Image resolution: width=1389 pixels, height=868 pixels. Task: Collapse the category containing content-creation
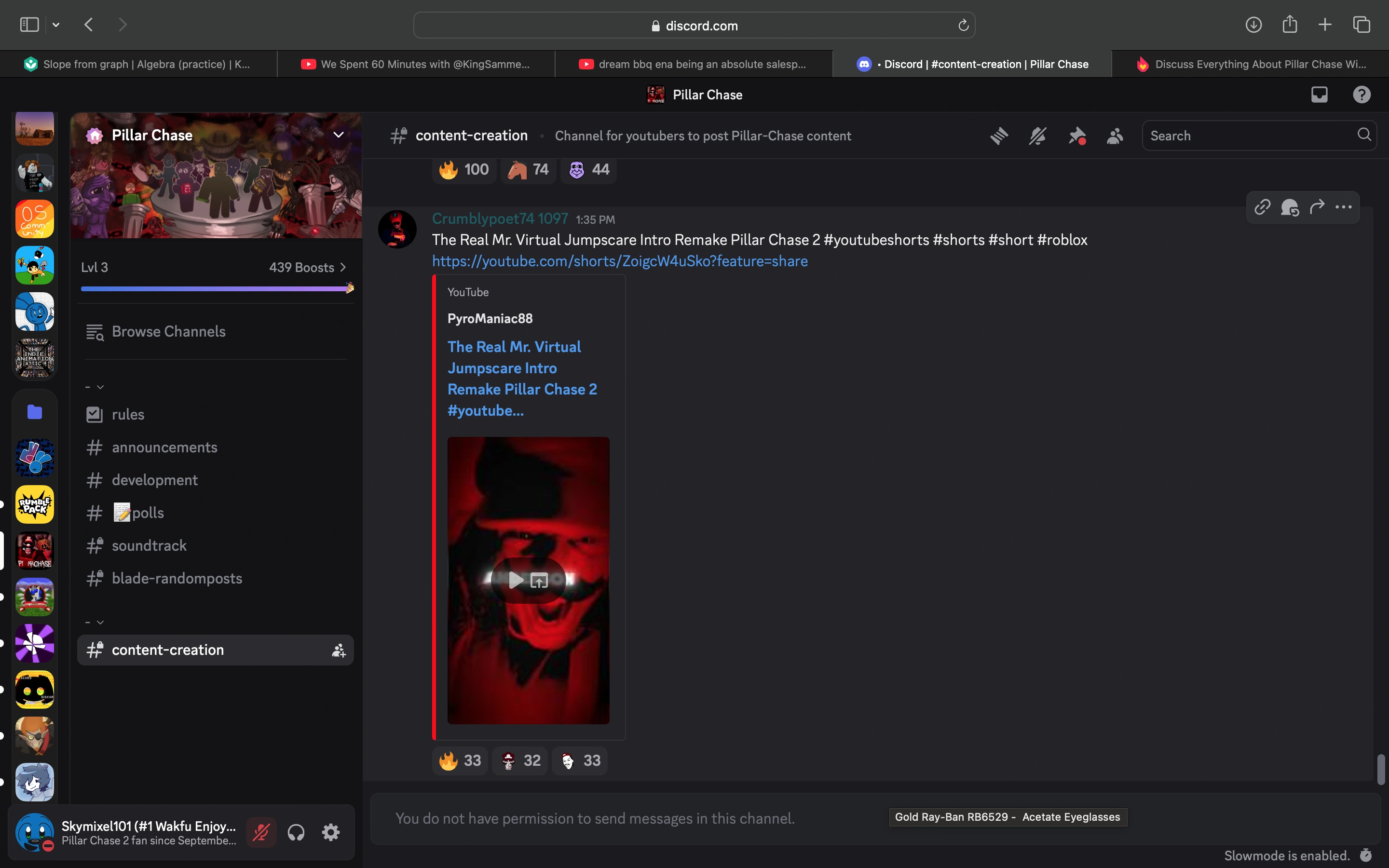(95, 622)
